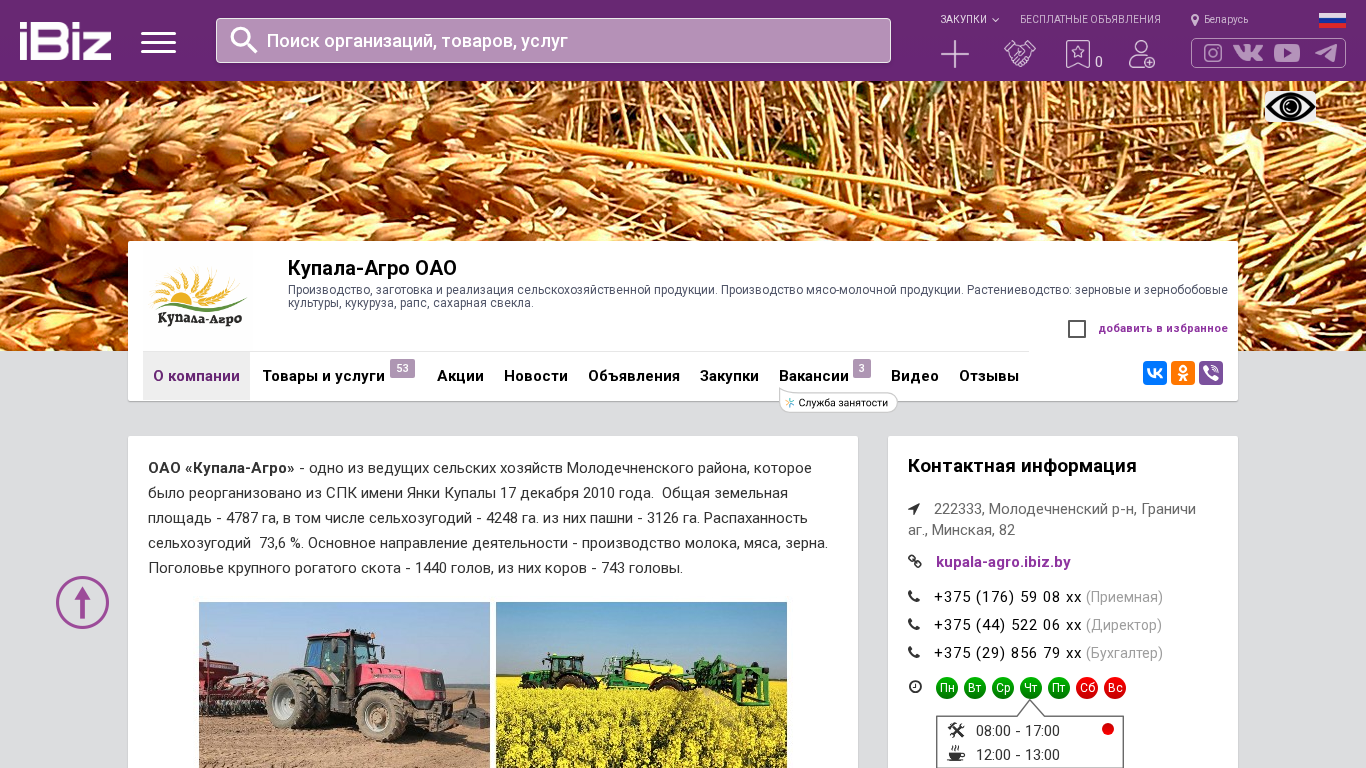
Task: Open the hamburger menu
Action: [x=158, y=42]
